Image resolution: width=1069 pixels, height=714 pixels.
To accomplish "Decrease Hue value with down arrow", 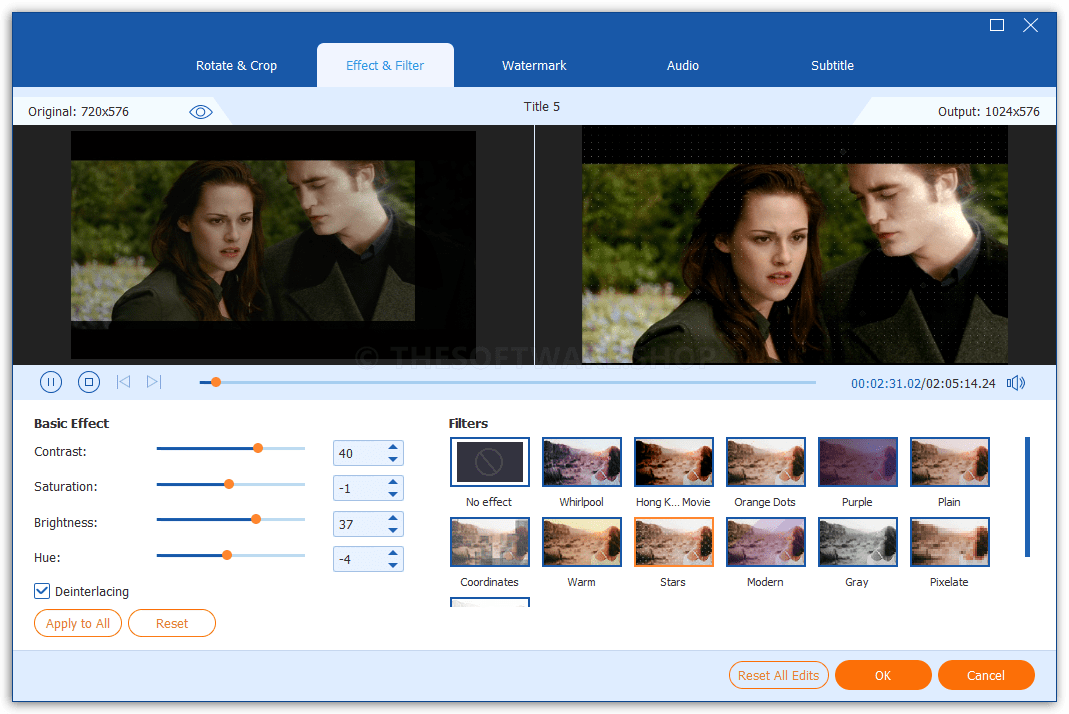I will click(393, 565).
